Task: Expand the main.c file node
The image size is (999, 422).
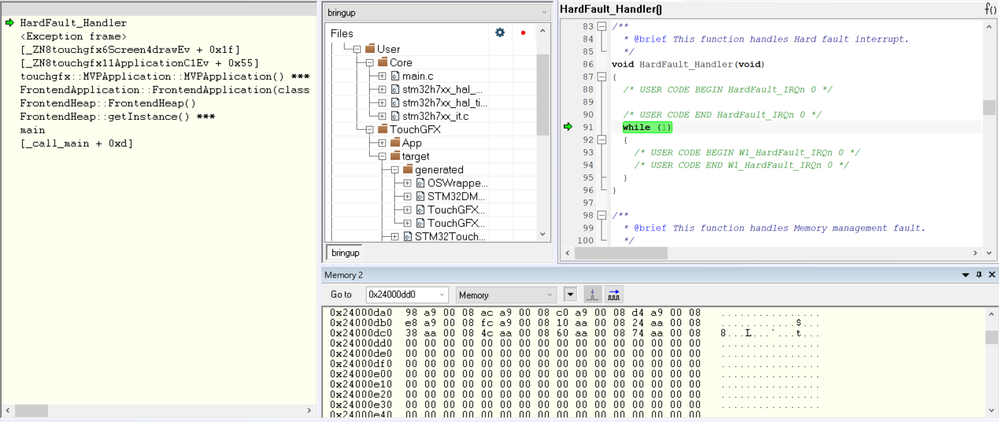Action: pos(382,75)
